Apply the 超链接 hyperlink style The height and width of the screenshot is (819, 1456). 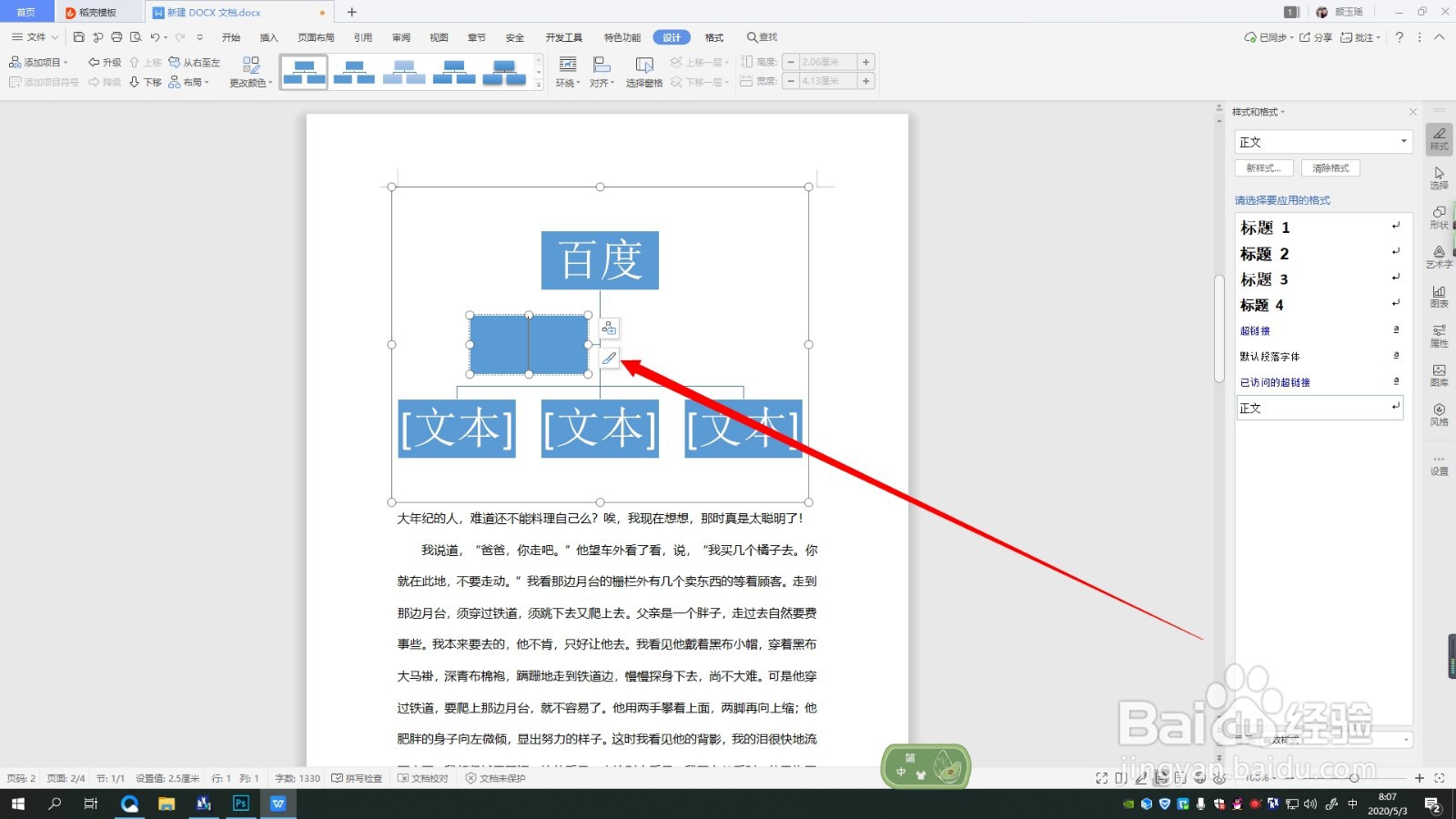1319,331
